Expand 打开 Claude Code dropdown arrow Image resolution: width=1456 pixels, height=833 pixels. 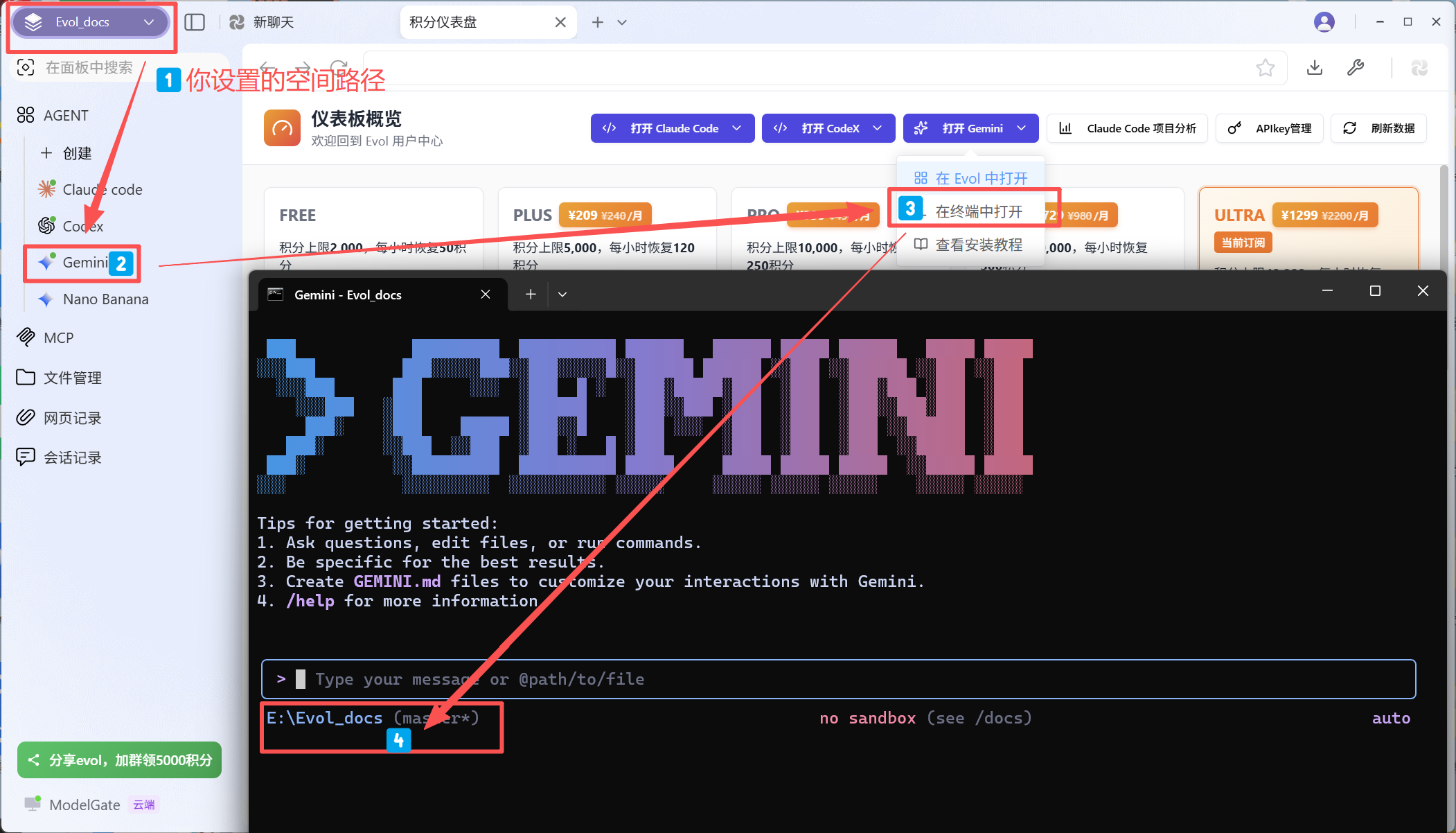click(737, 128)
